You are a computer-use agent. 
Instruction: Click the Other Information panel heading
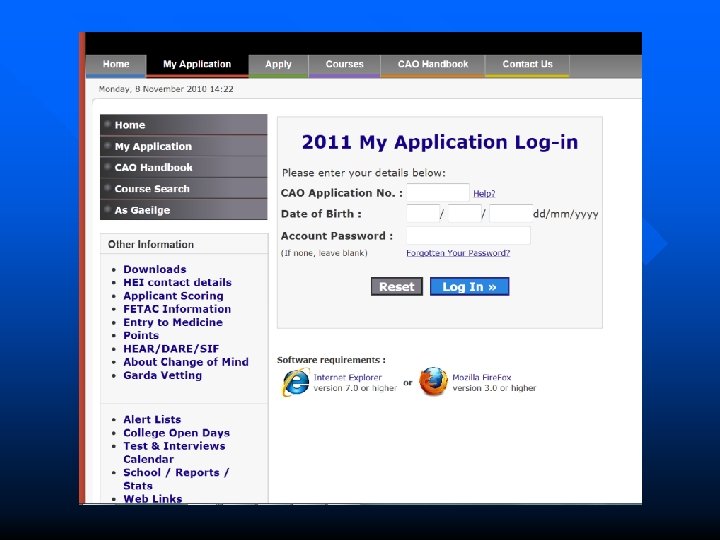(151, 244)
